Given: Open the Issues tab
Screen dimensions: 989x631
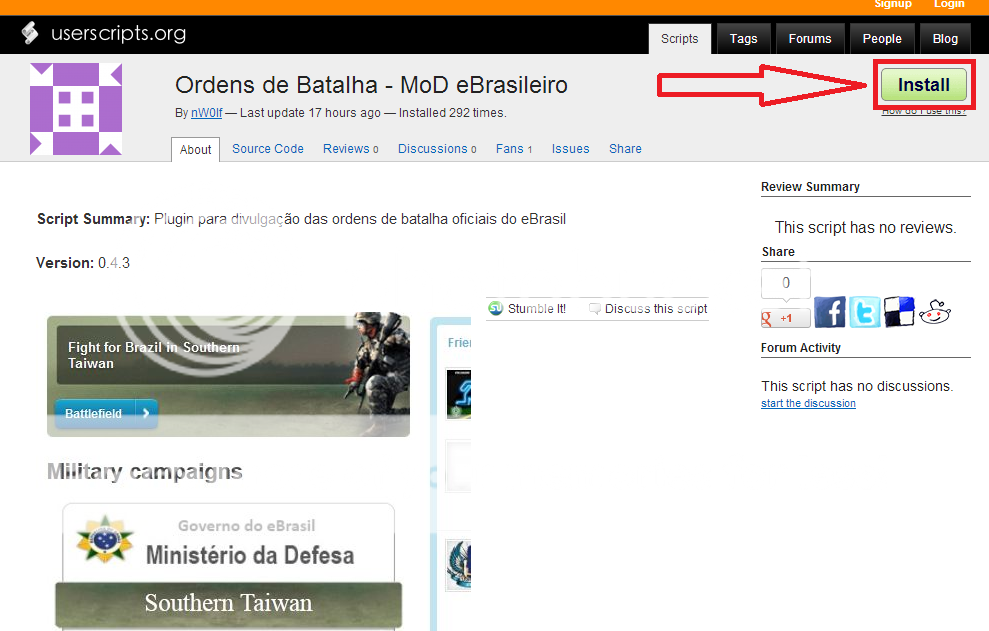Looking at the screenshot, I should pyautogui.click(x=570, y=149).
